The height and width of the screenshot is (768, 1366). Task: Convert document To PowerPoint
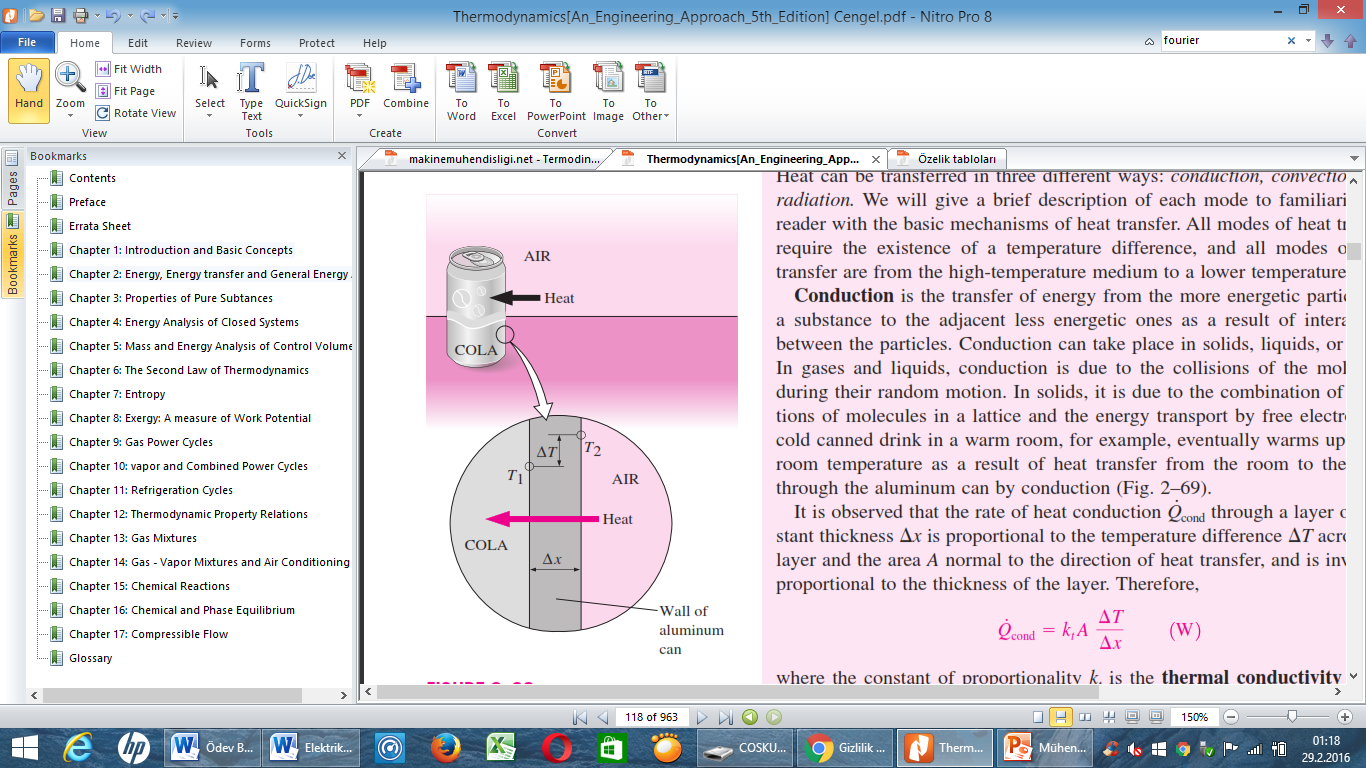coord(556,91)
